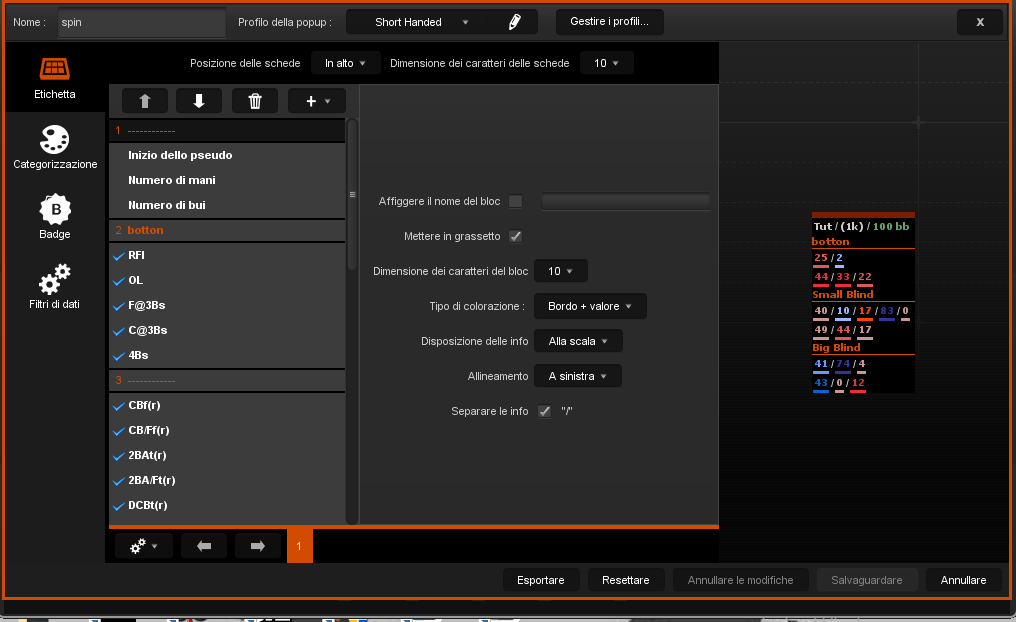Toggle the 2BAt(r) stat checkmark
Viewport: 1016px width, 622px height.
(119, 456)
